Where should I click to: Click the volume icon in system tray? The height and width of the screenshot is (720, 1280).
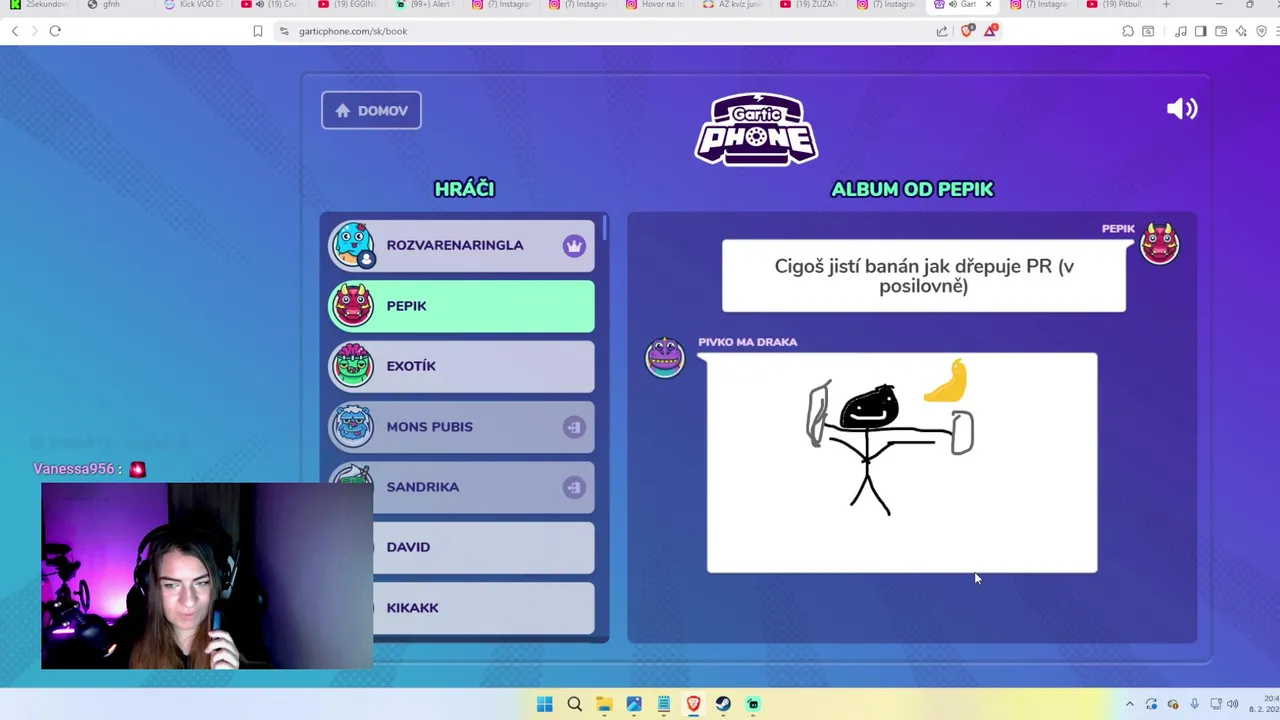tap(1232, 704)
